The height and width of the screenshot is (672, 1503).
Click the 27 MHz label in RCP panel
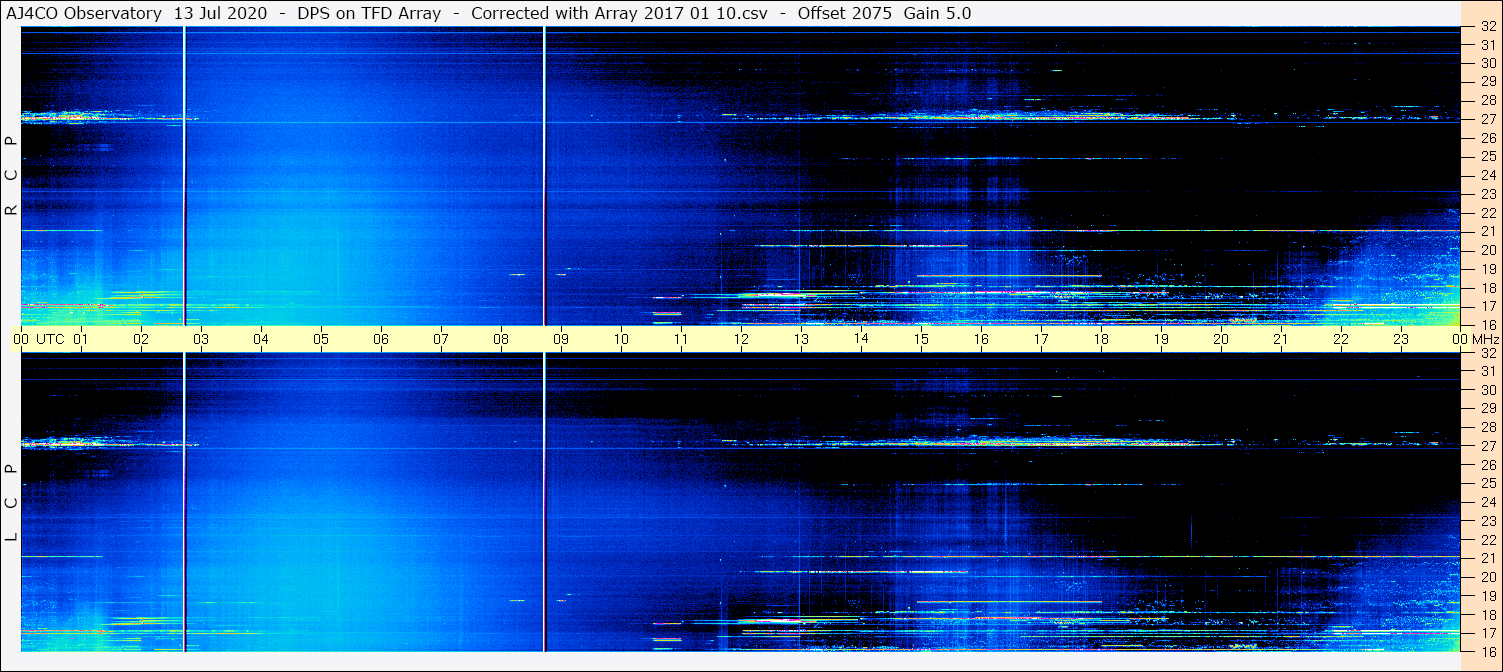[1487, 119]
